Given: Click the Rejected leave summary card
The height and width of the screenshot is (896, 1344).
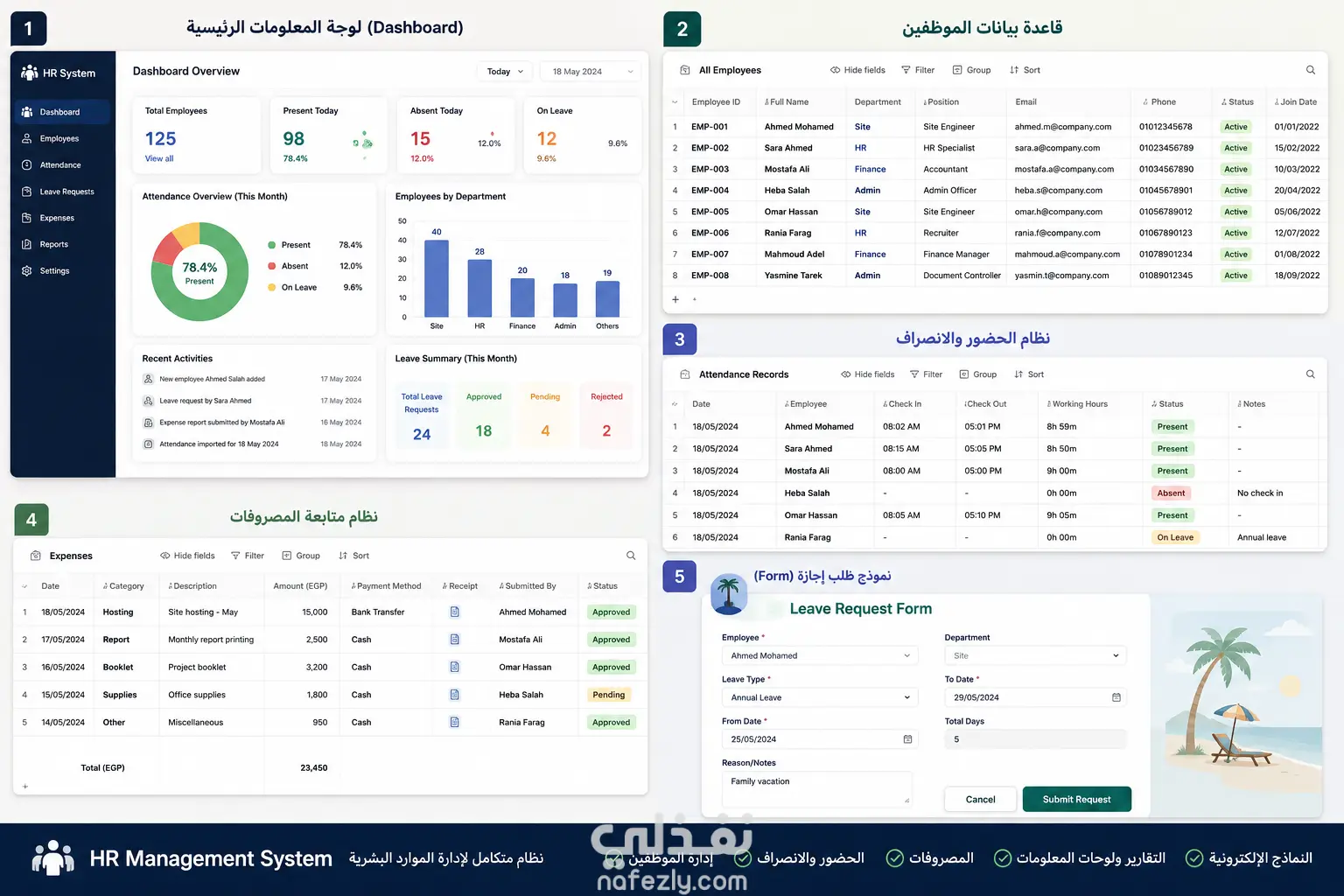Looking at the screenshot, I should point(606,416).
